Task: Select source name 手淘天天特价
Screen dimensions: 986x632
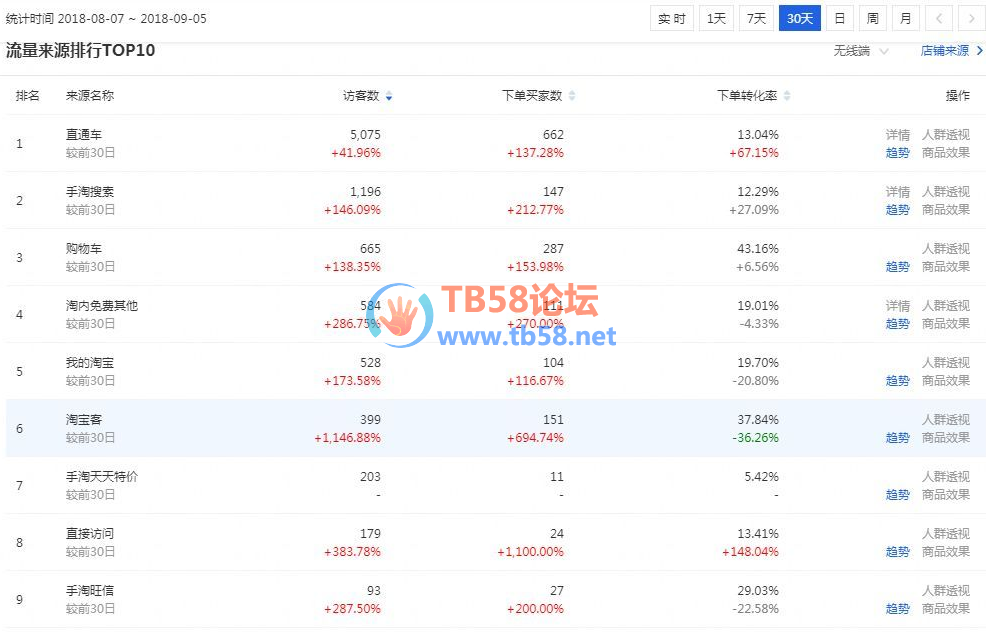Action: [x=102, y=477]
